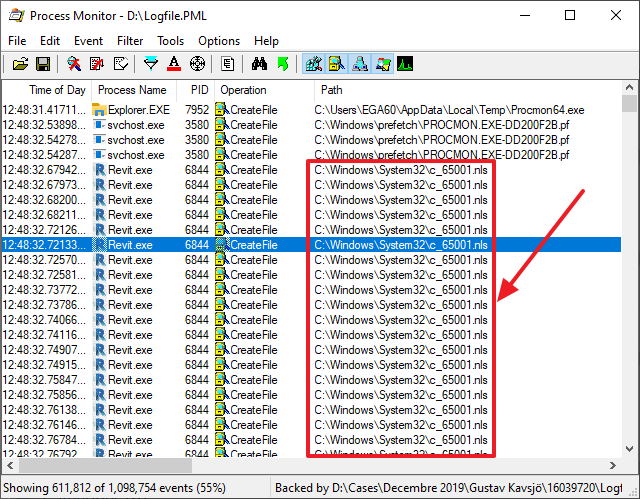
Task: Open the Help menu
Action: click(266, 41)
